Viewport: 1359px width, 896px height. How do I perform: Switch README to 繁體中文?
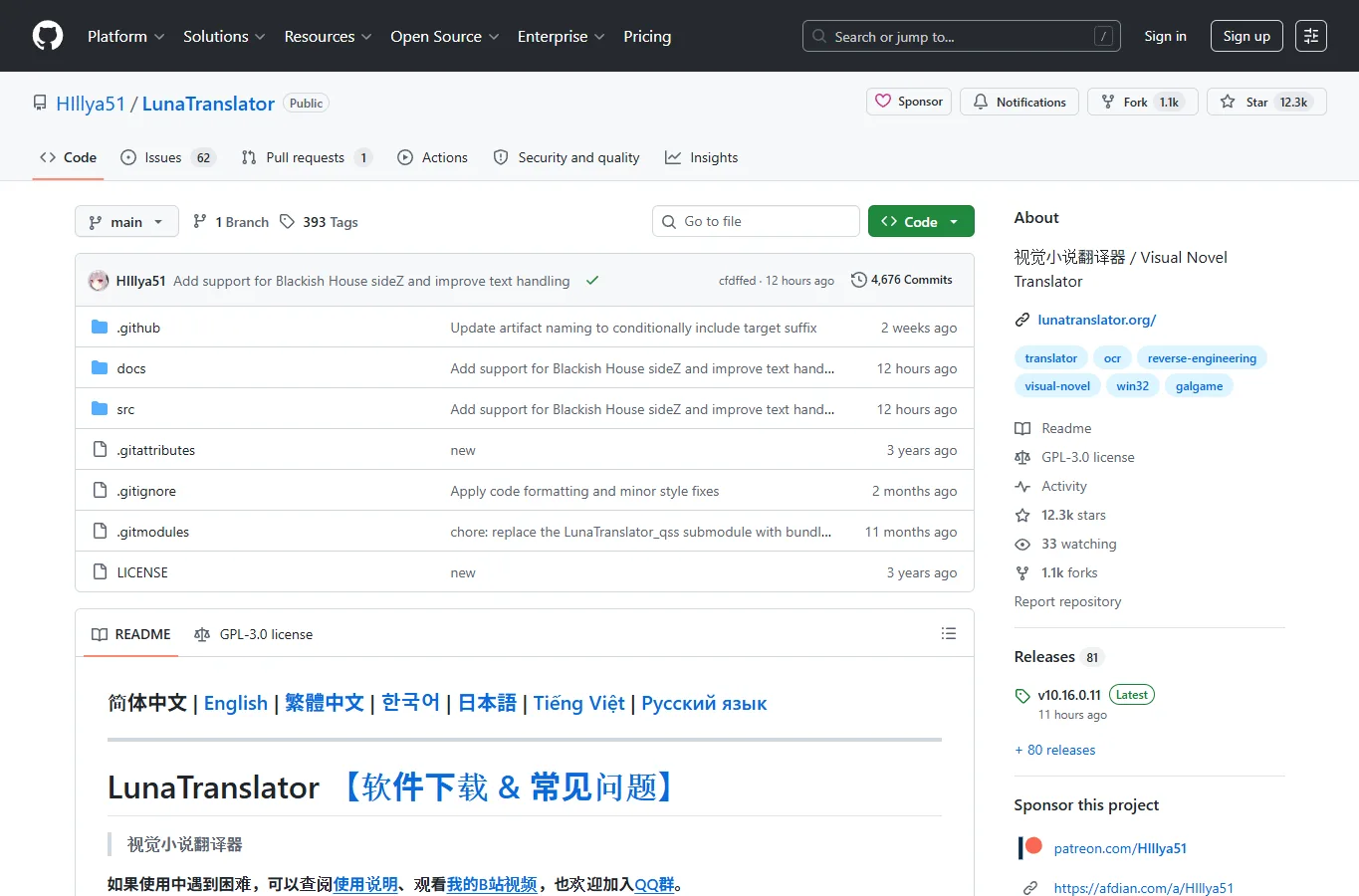tap(325, 703)
